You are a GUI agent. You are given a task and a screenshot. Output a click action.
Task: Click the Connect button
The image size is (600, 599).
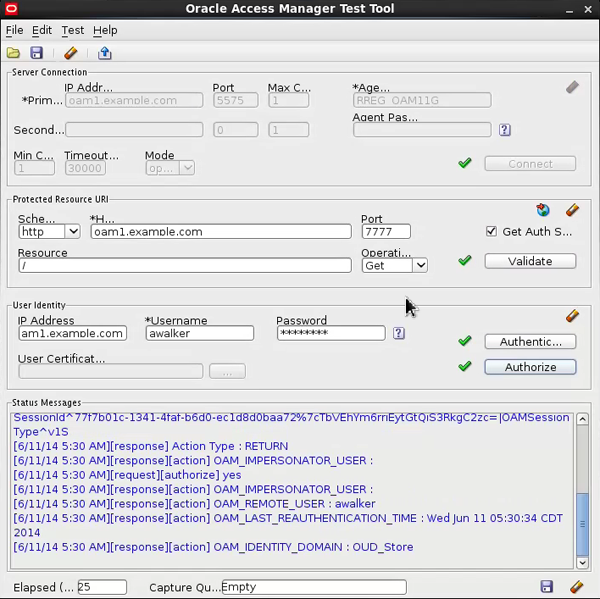[x=530, y=164]
